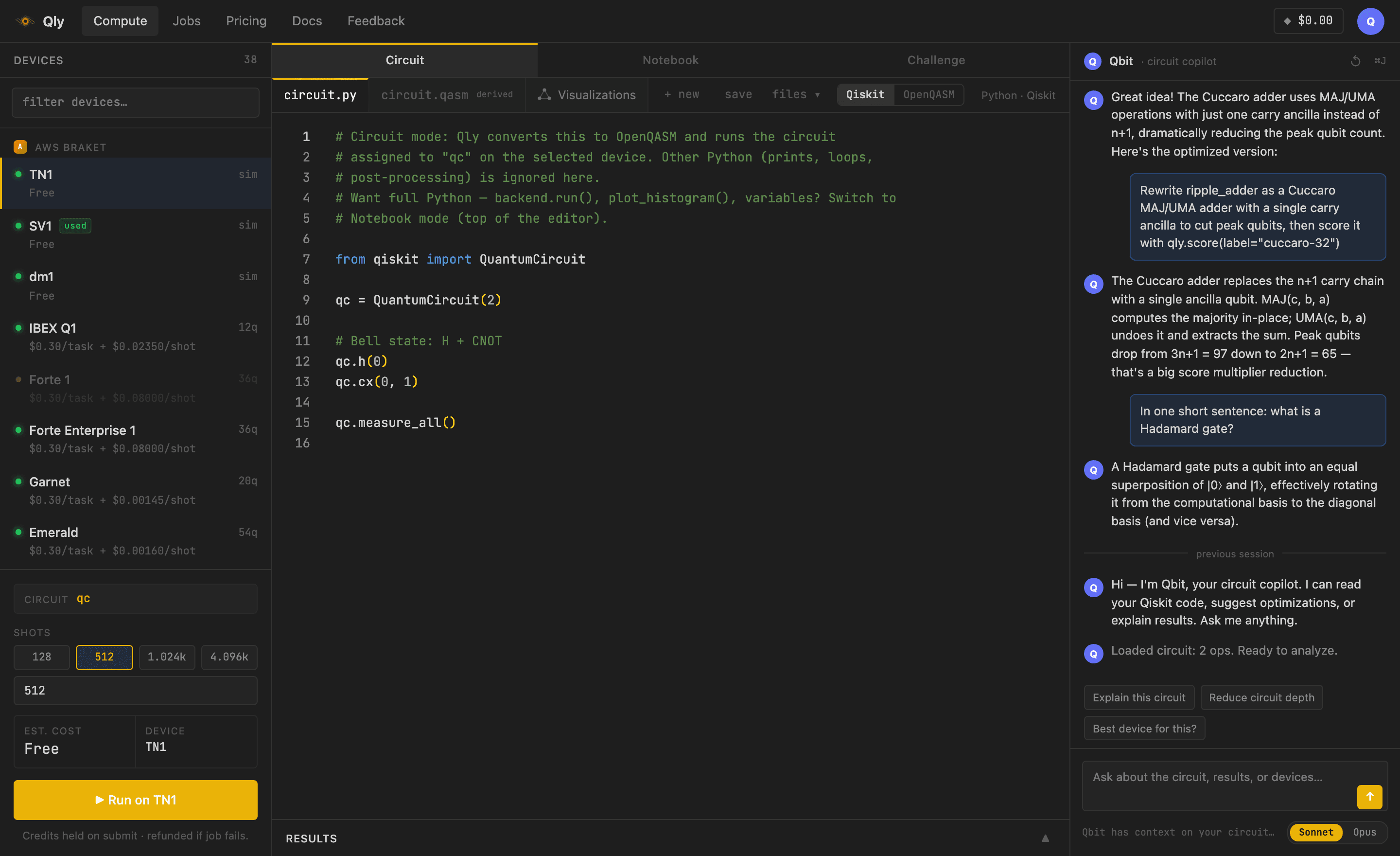The height and width of the screenshot is (856, 1400).
Task: Select the IBEX Q1 device
Action: [x=135, y=337]
